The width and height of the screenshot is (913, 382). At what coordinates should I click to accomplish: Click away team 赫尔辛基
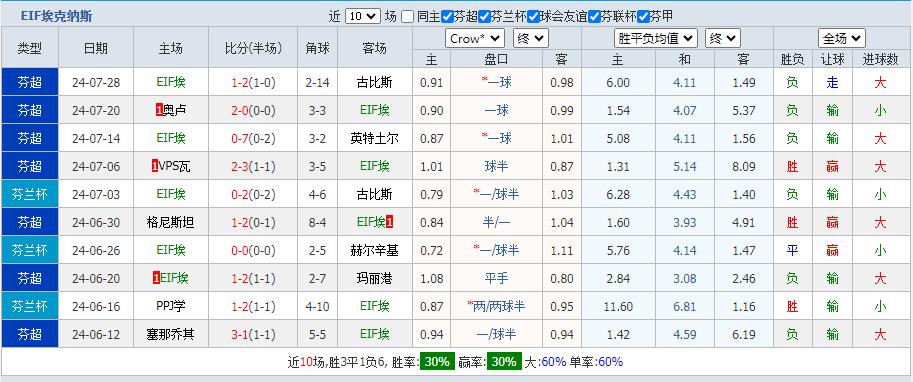click(374, 250)
